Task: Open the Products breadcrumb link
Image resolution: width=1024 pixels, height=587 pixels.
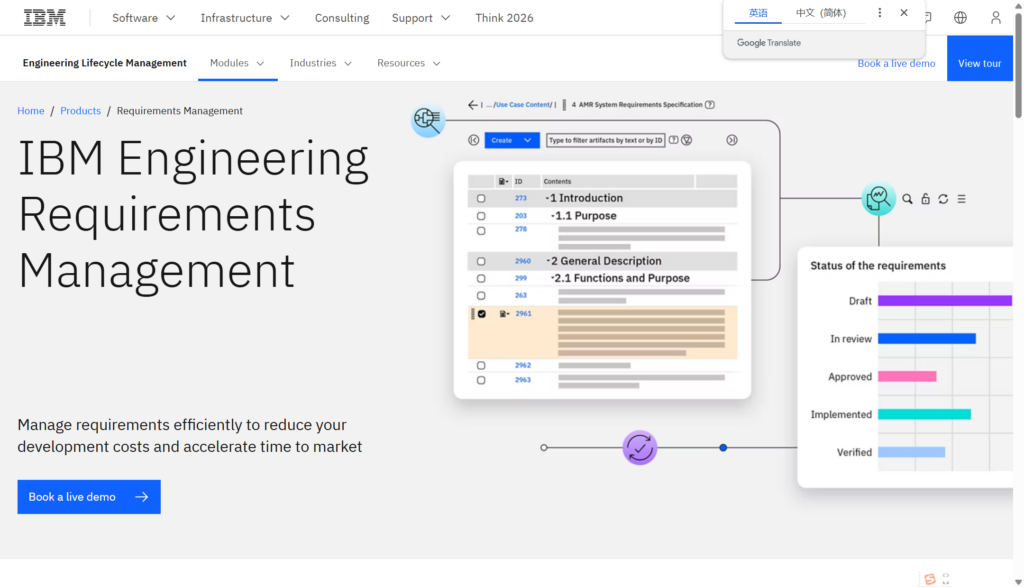Action: pos(80,111)
